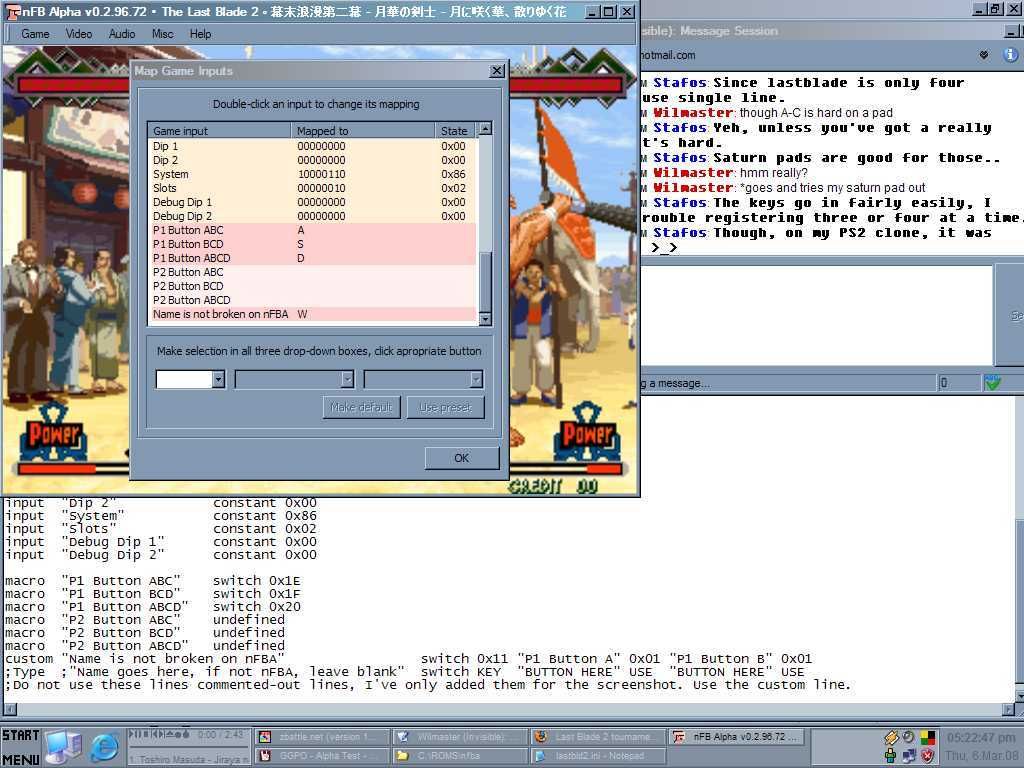The image size is (1024, 768).
Task: Select the P1 Button ABC row
Action: pyautogui.click(x=313, y=230)
